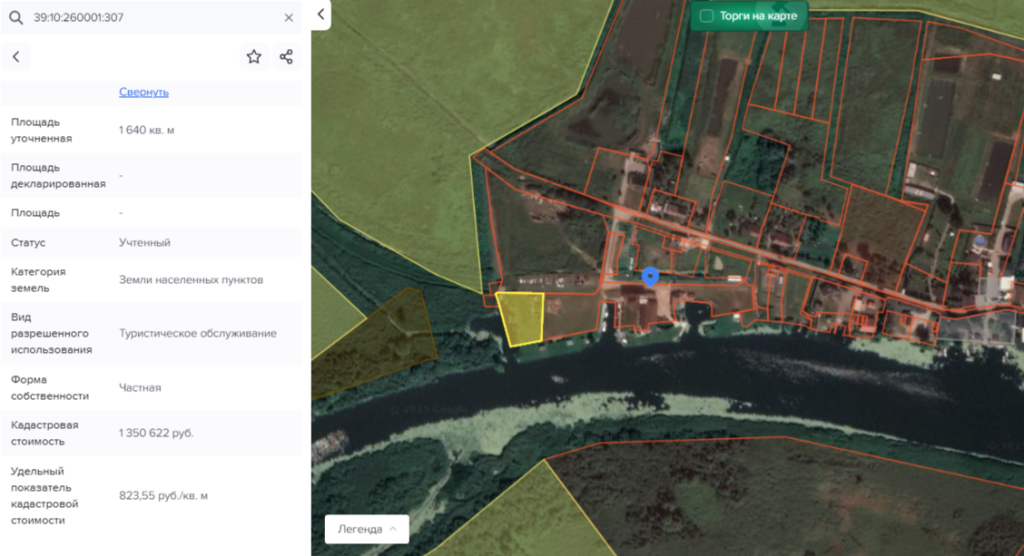Add parcel to favorites with star icon
The height and width of the screenshot is (556, 1024).
click(x=254, y=57)
